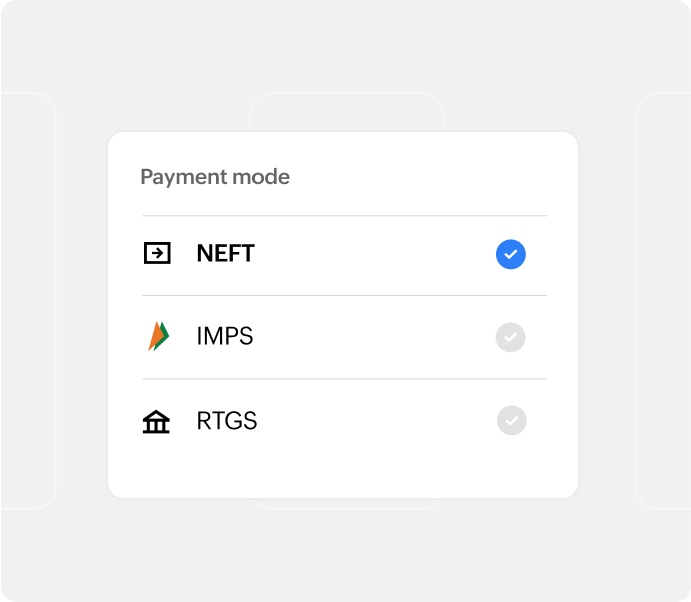The height and width of the screenshot is (602, 691).
Task: Click the faded card at right edge
Action: (x=663, y=300)
